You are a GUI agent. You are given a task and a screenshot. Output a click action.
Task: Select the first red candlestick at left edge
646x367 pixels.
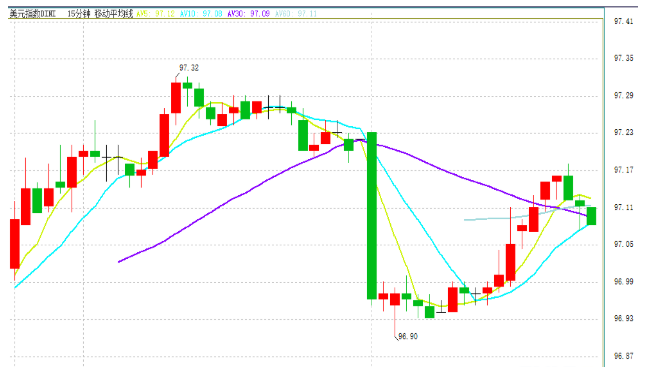(15, 244)
